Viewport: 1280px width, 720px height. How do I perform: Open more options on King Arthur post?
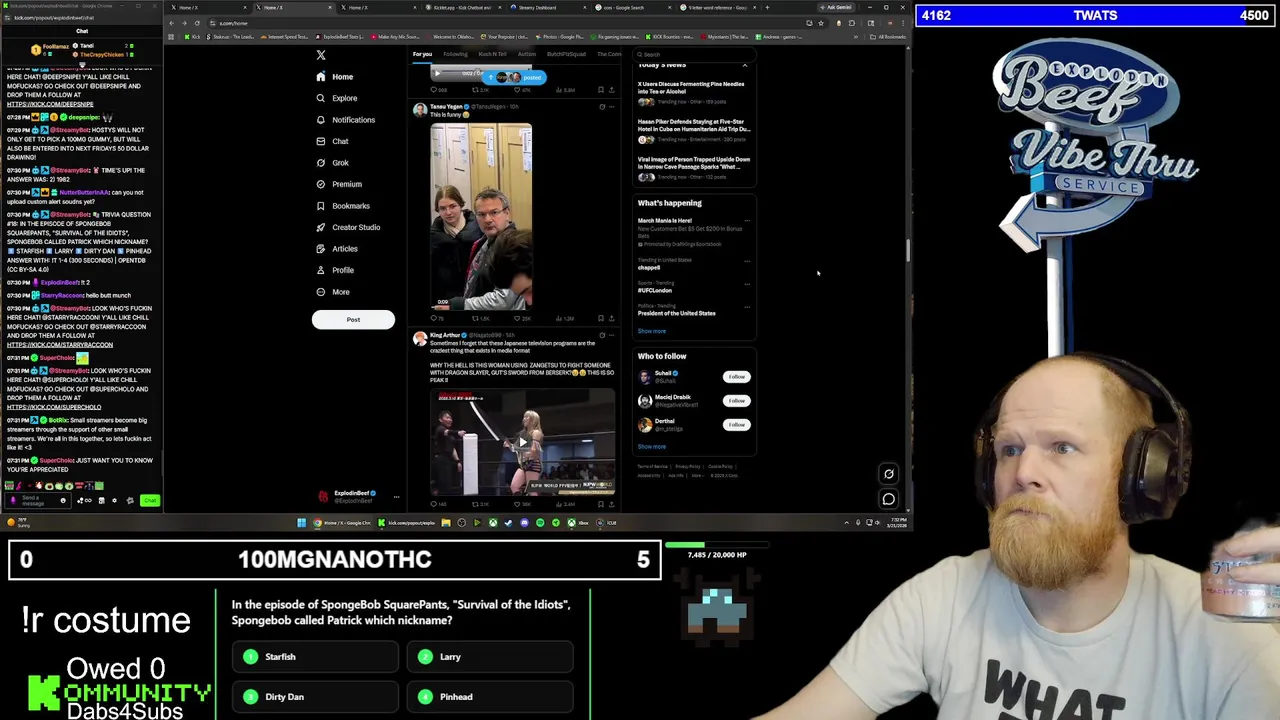(x=612, y=335)
